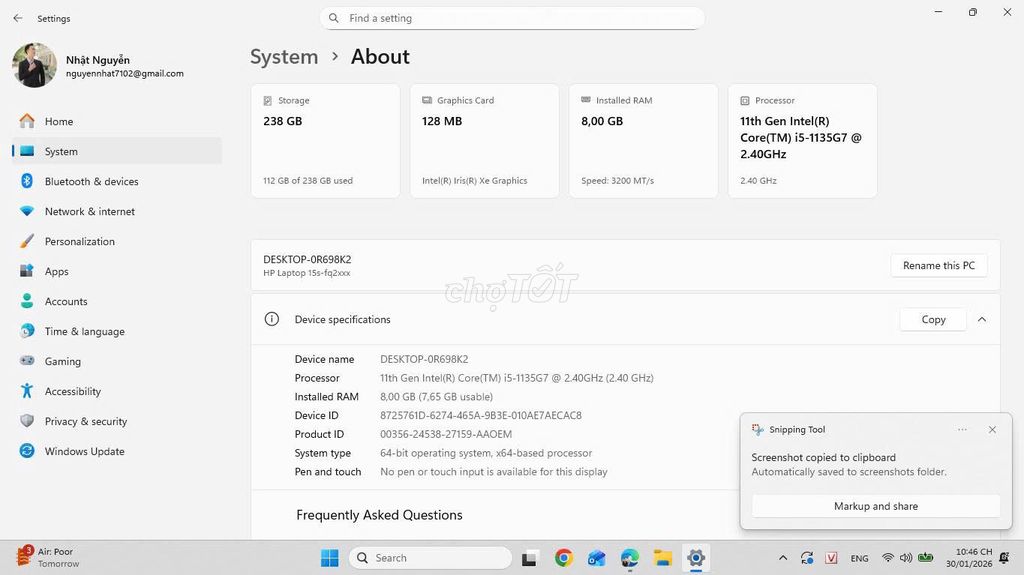Click System in the breadcrumb

tap(284, 57)
